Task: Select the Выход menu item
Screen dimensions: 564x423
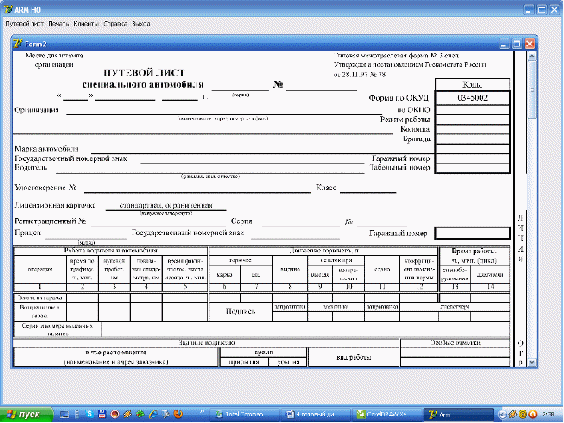Action: [x=141, y=24]
